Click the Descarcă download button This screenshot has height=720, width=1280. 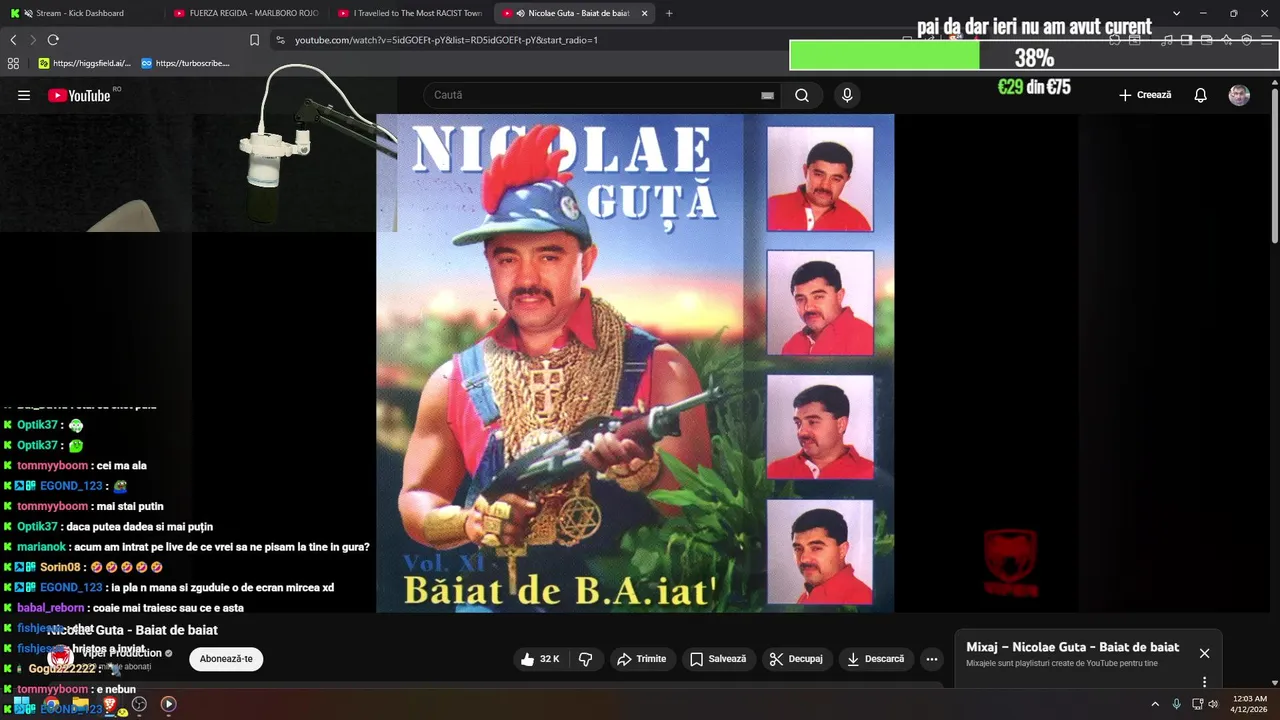(x=875, y=659)
